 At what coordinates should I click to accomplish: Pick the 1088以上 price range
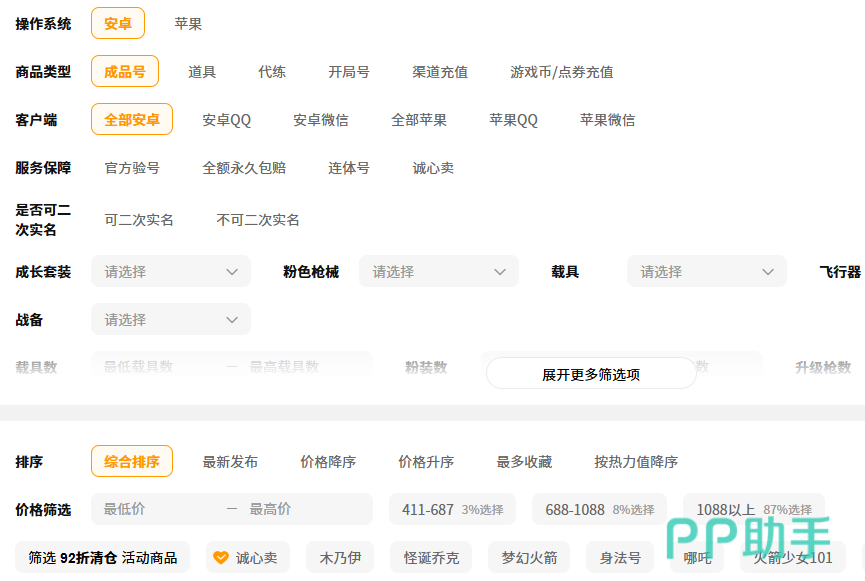click(754, 509)
